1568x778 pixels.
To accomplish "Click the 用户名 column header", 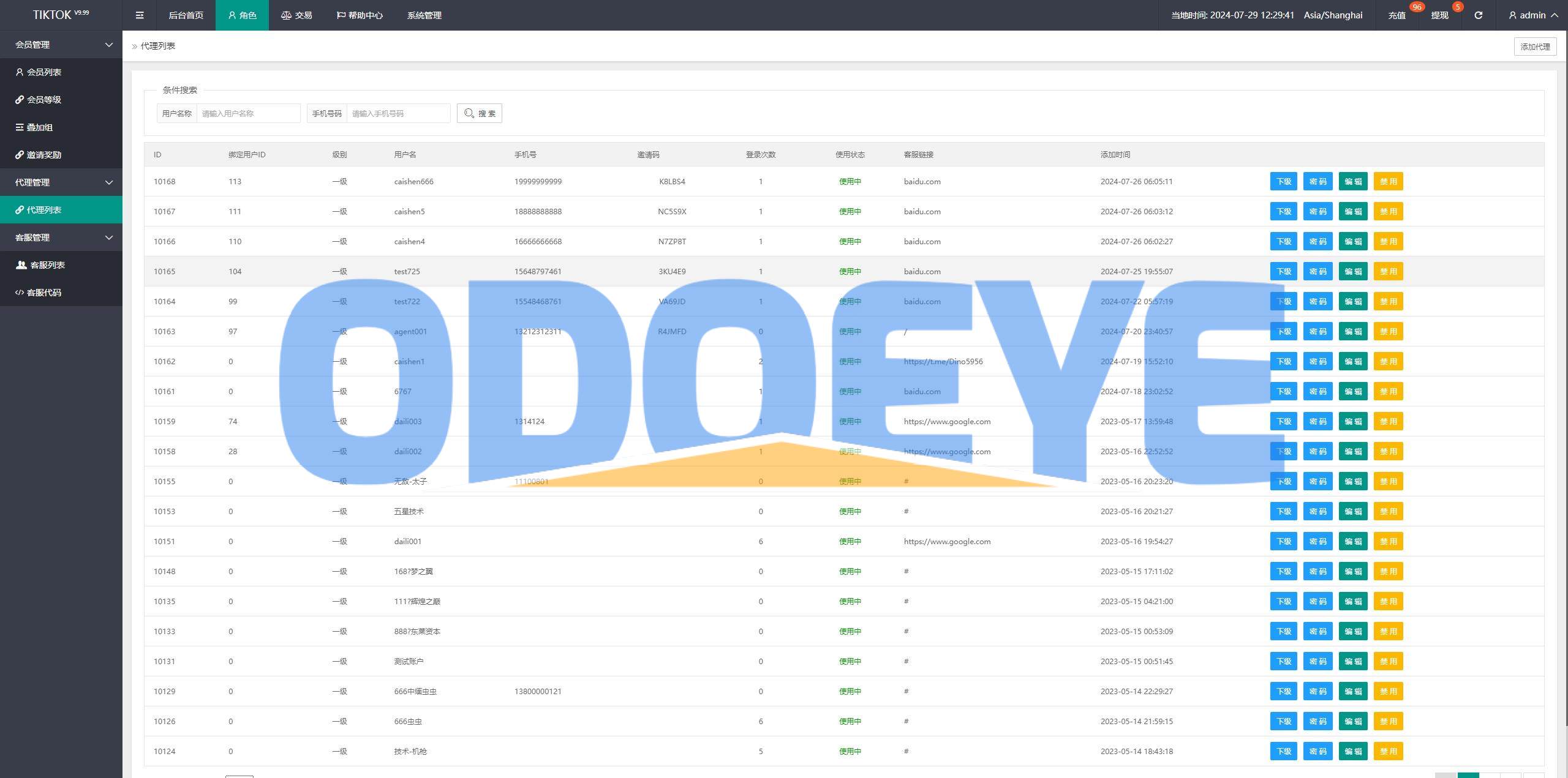I will click(405, 155).
